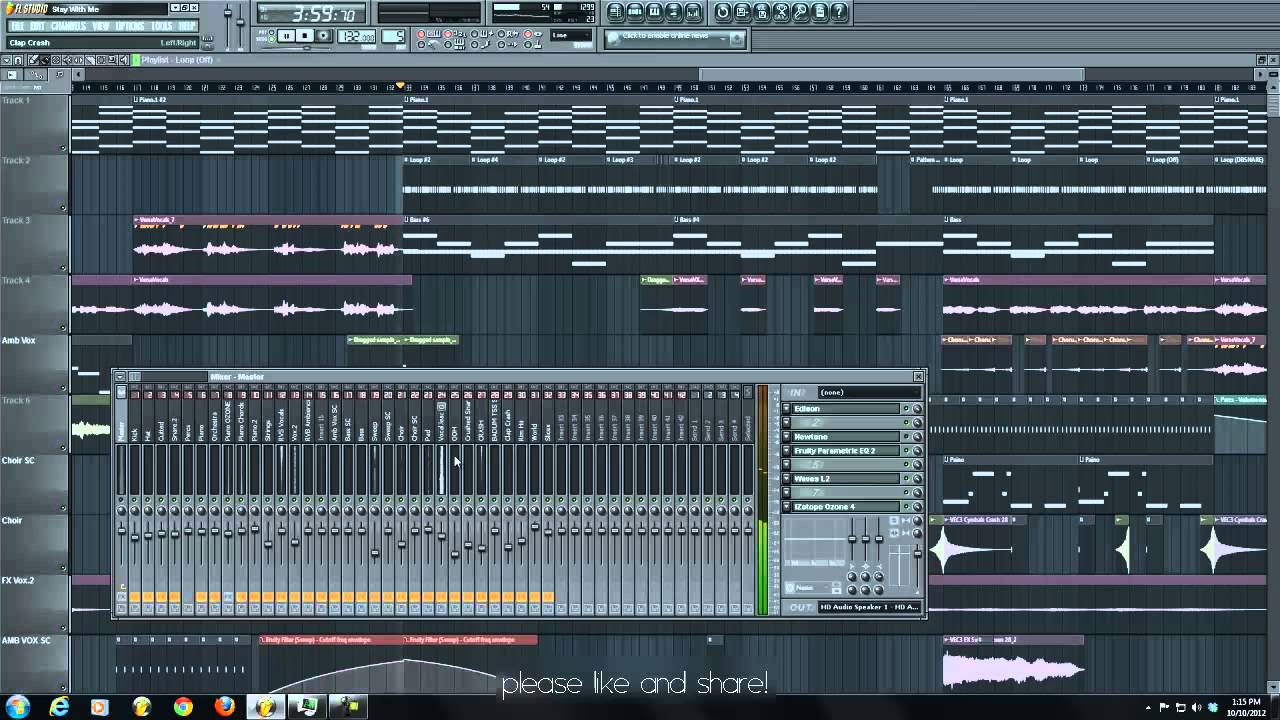Screen dimensions: 1280x720
Task: Click the orange playlist position marker
Action: coord(401,85)
